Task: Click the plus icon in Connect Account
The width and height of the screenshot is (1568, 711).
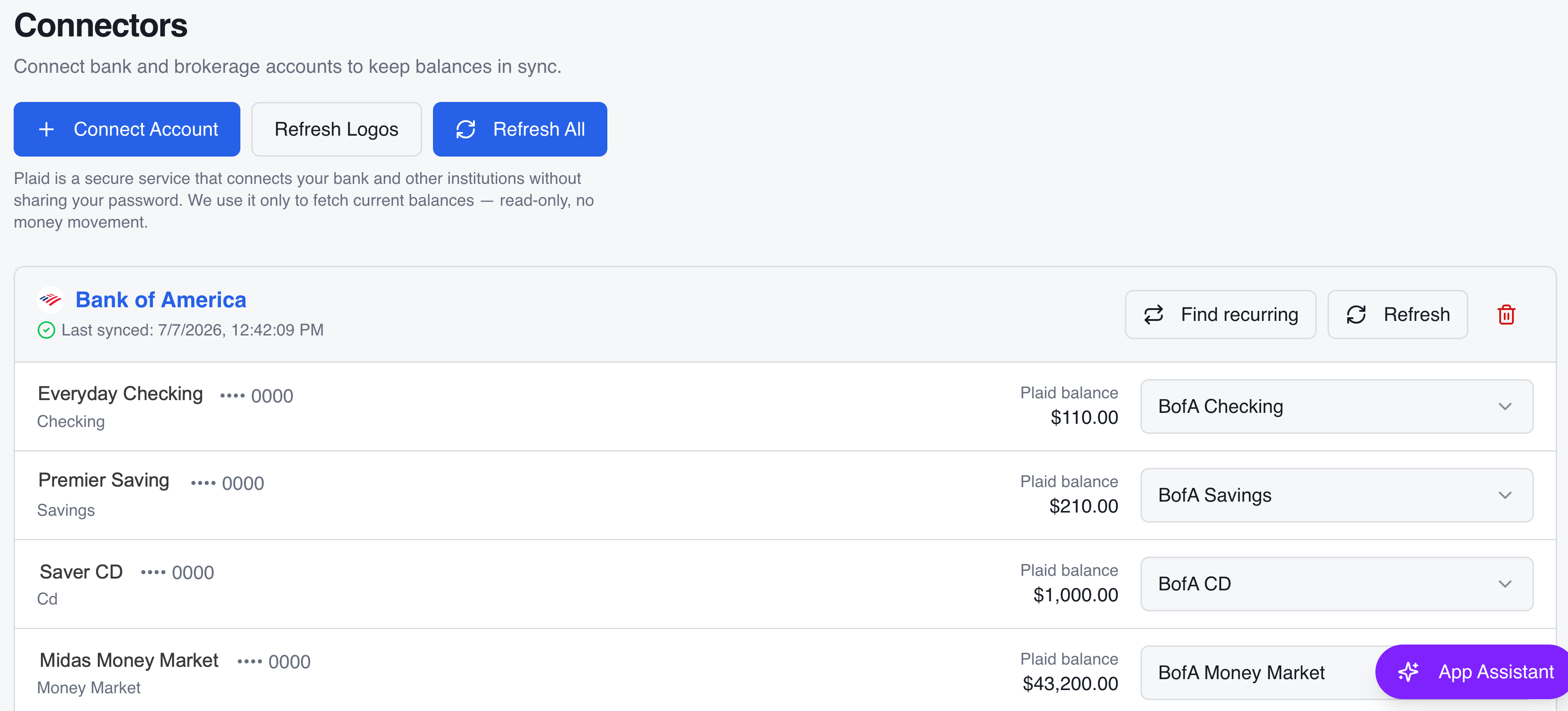Action: pyautogui.click(x=46, y=129)
